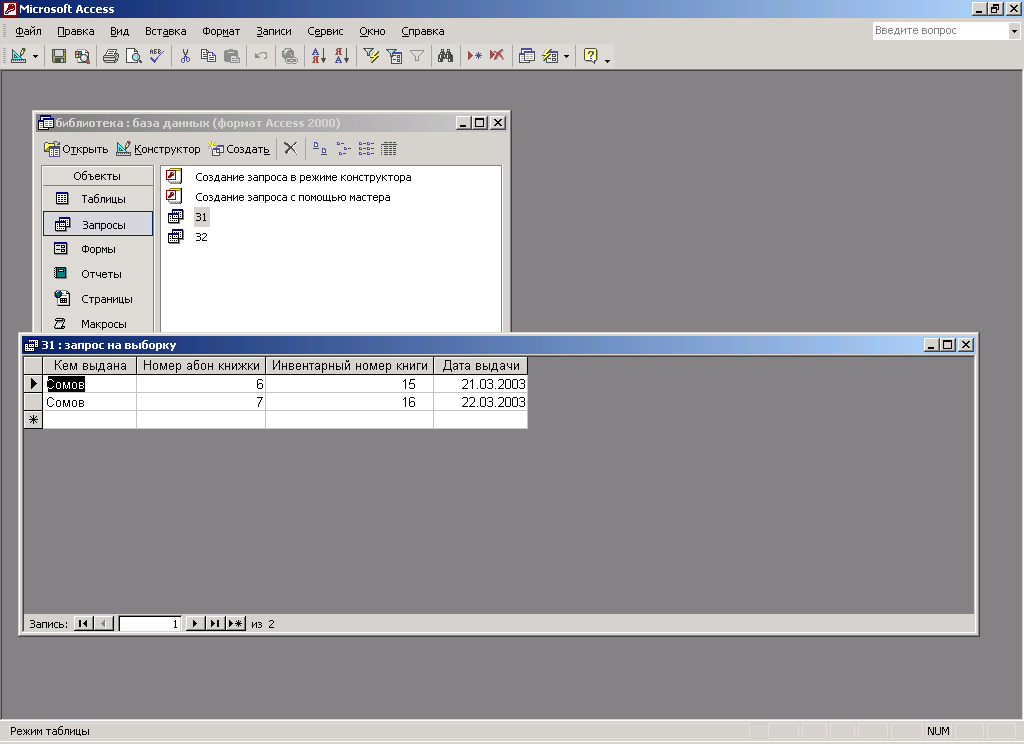Select Таблицы in the objects panel
This screenshot has width=1024, height=744.
click(x=98, y=199)
